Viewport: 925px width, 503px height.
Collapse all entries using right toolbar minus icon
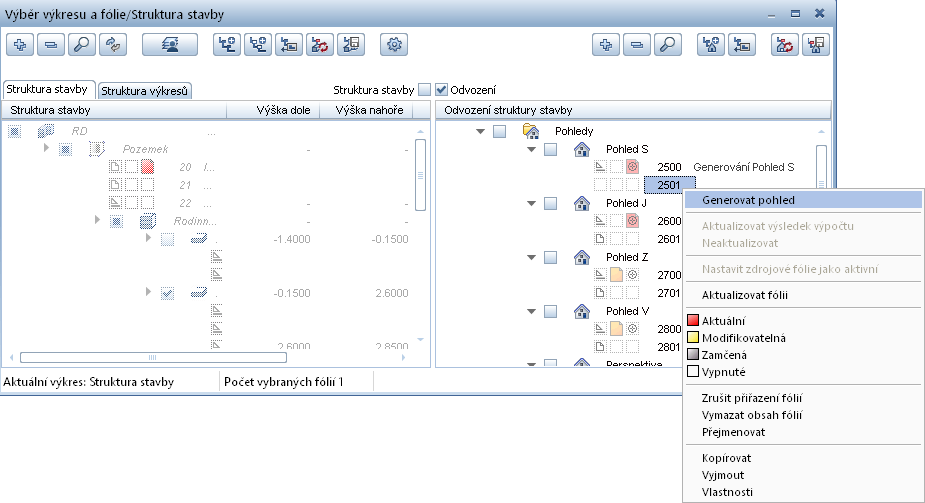click(637, 45)
